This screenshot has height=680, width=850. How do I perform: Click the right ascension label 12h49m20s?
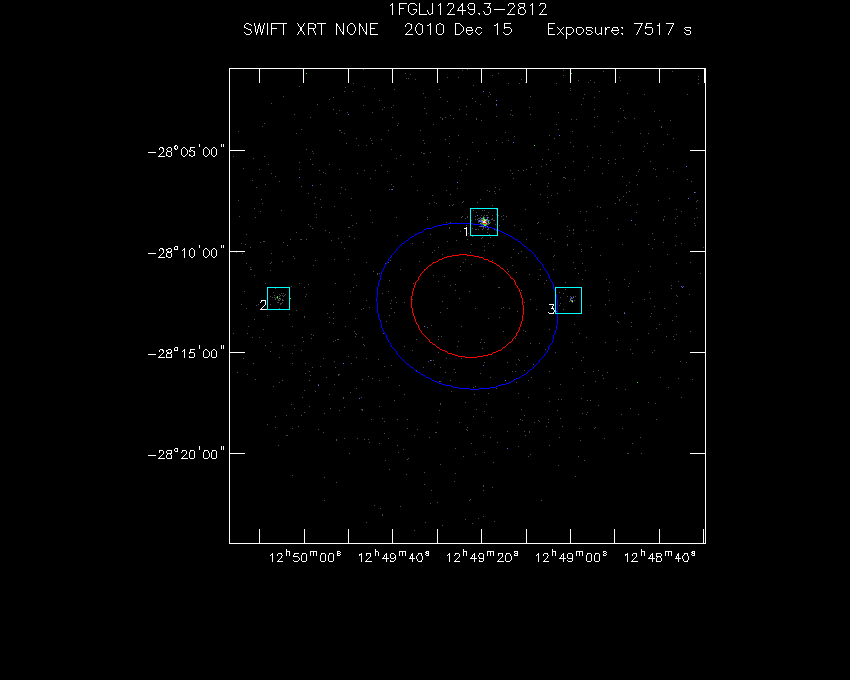[482, 557]
